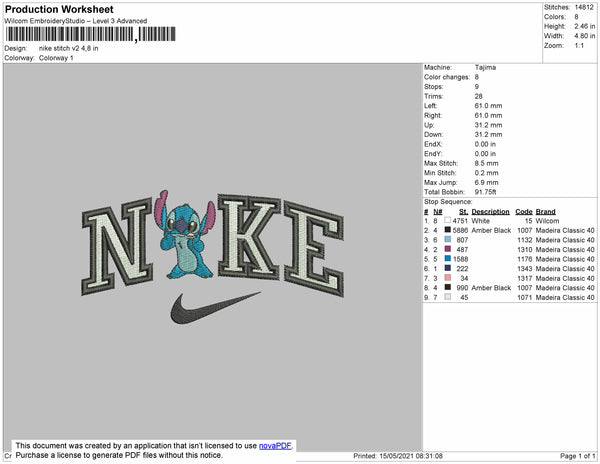Image resolution: width=600 pixels, height=464 pixels.
Task: Select the magenta swatch code 1310
Action: [447, 249]
